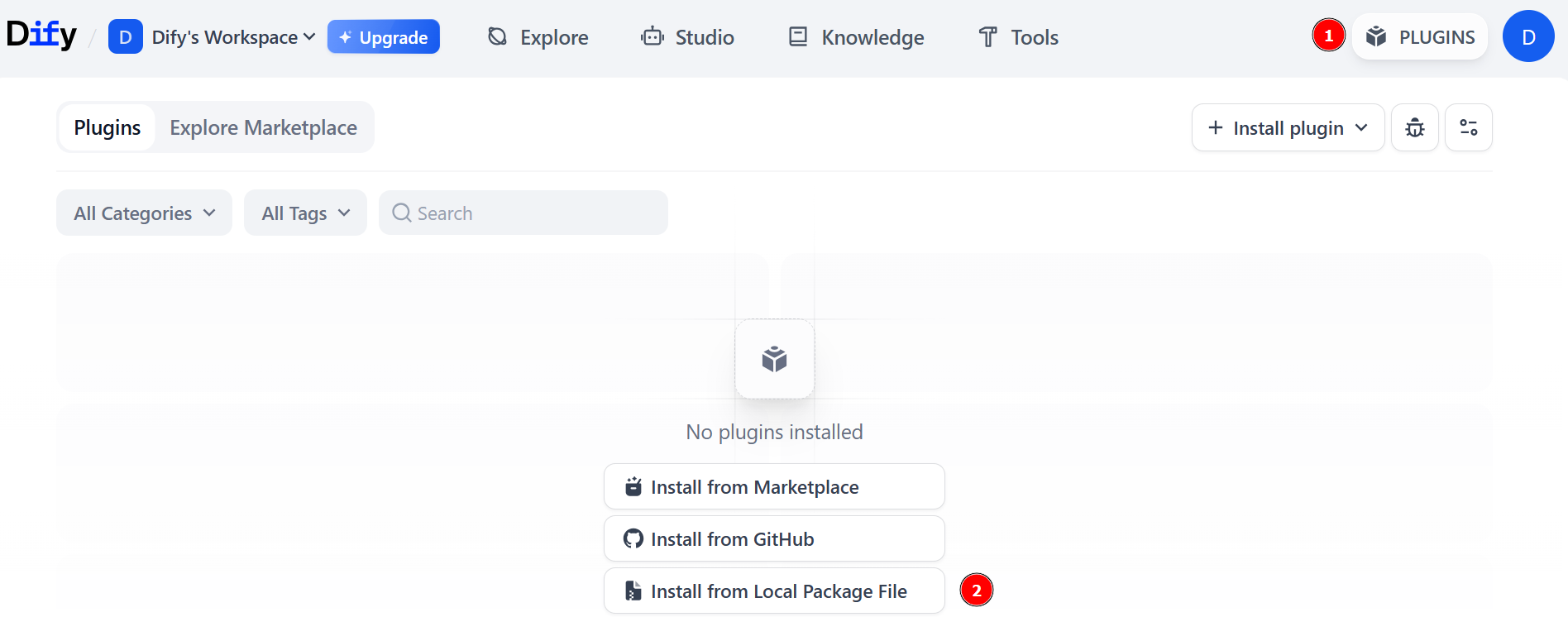Expand the Install plugin dropdown
1568x617 pixels.
pos(1288,127)
